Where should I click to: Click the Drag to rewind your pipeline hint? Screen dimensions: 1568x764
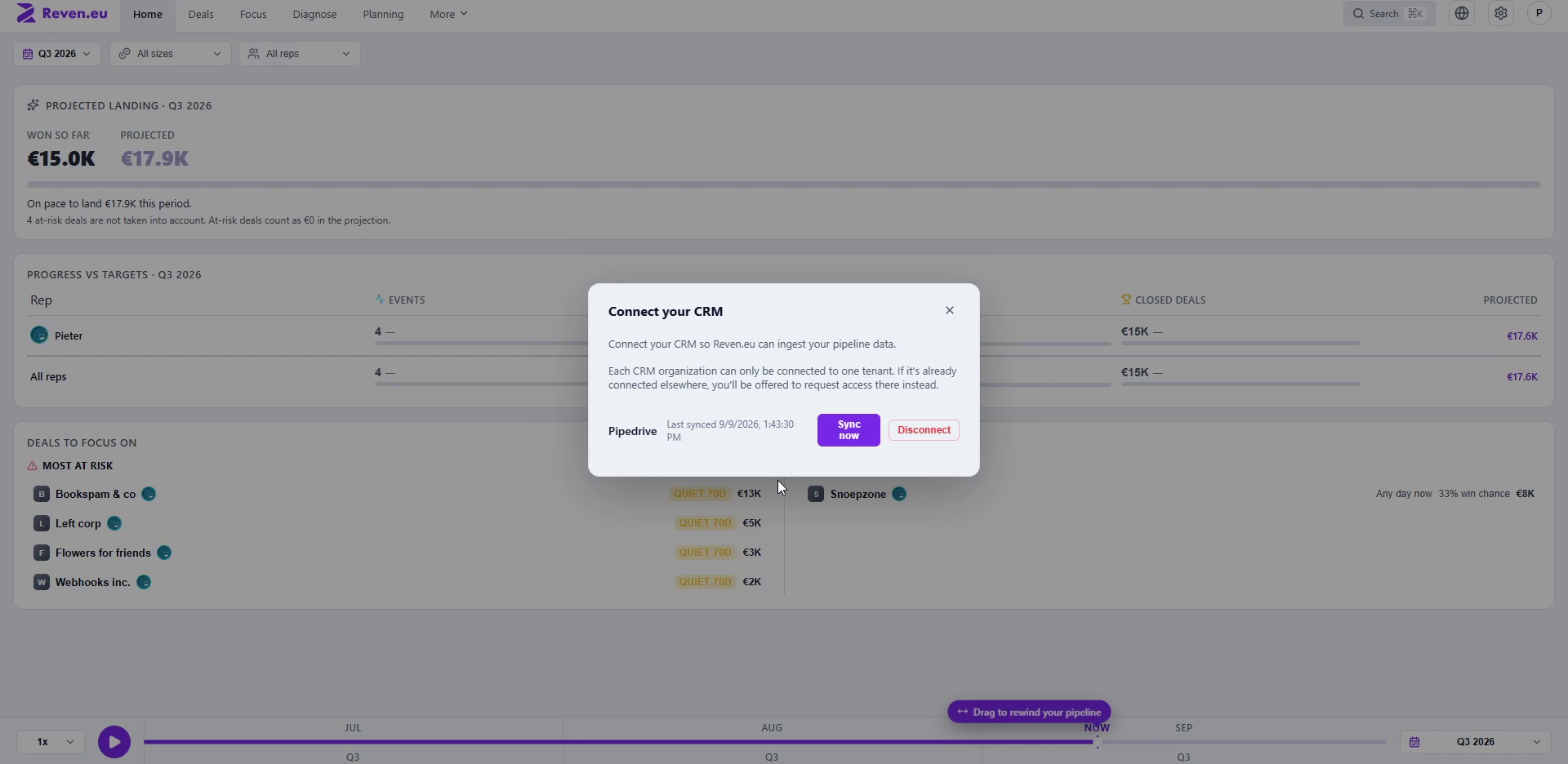point(1029,712)
